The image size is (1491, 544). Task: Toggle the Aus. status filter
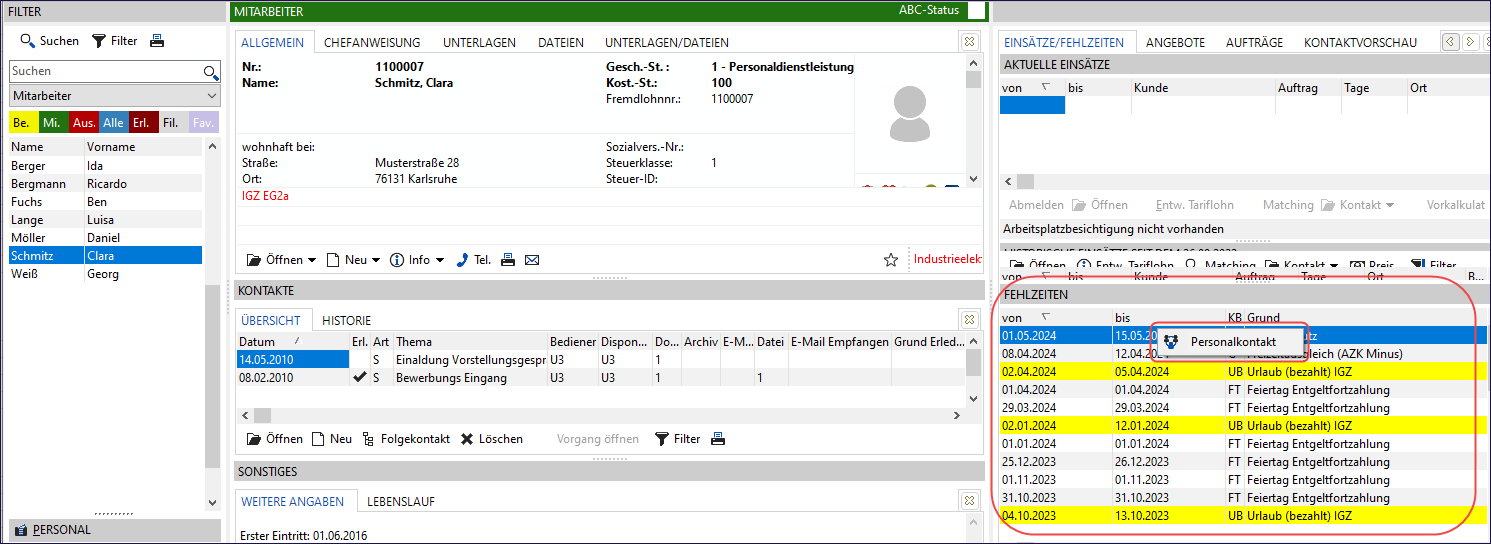84,123
